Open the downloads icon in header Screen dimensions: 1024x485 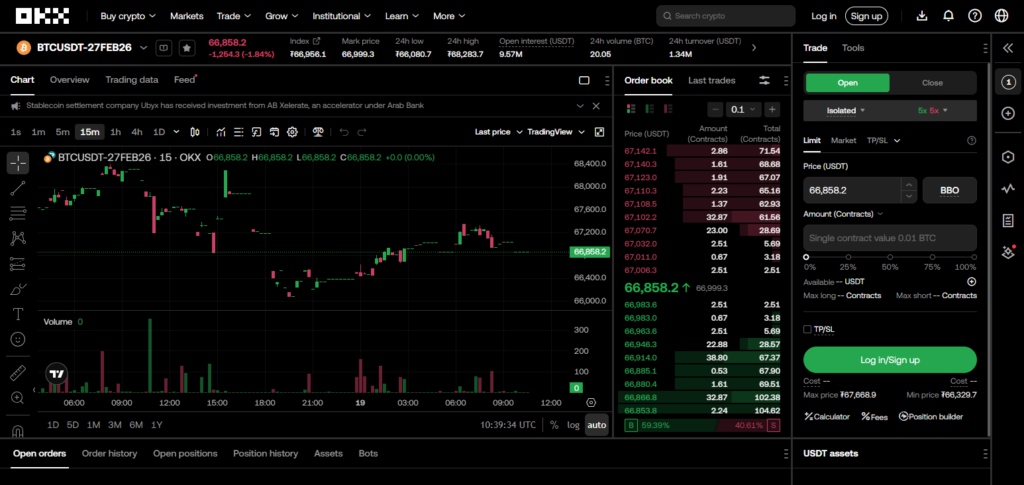921,16
